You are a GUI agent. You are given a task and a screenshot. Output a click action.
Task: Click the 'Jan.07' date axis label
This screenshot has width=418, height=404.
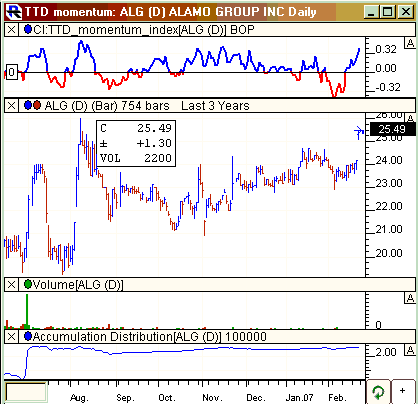[x=299, y=398]
